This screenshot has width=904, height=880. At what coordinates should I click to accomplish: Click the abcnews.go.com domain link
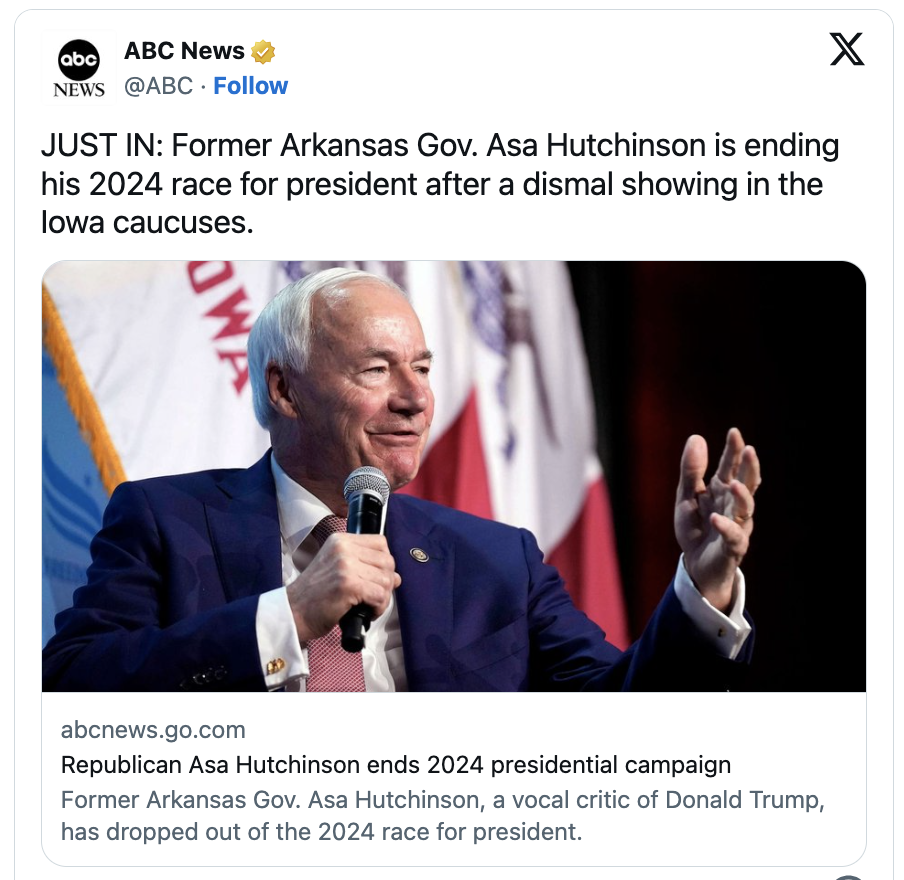153,730
